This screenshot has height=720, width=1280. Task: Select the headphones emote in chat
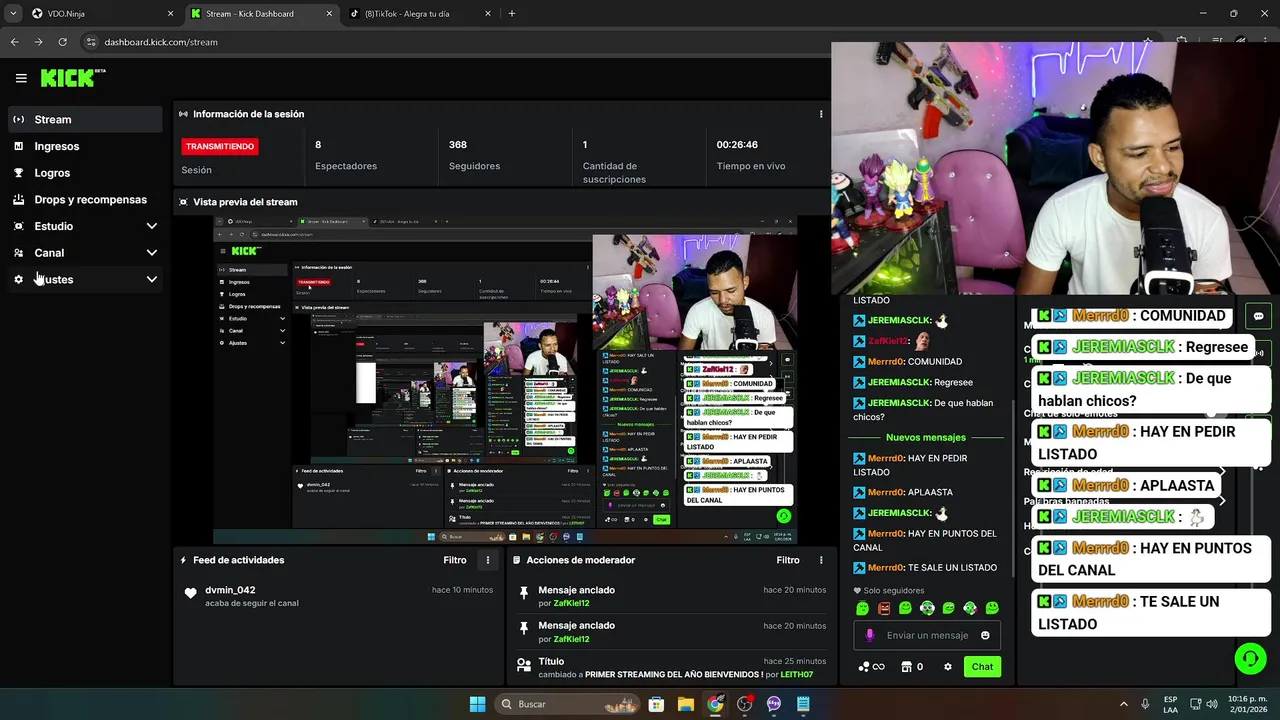click(x=927, y=608)
